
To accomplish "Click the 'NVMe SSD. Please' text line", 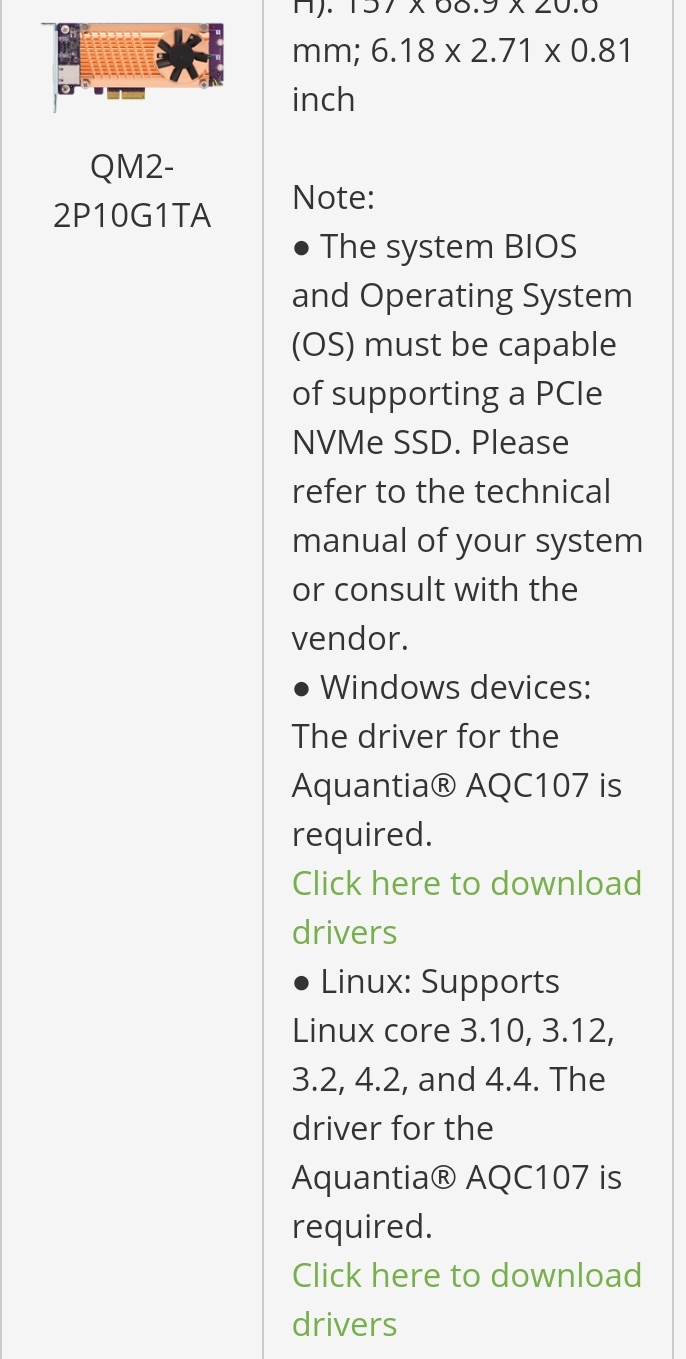I will tap(430, 442).
